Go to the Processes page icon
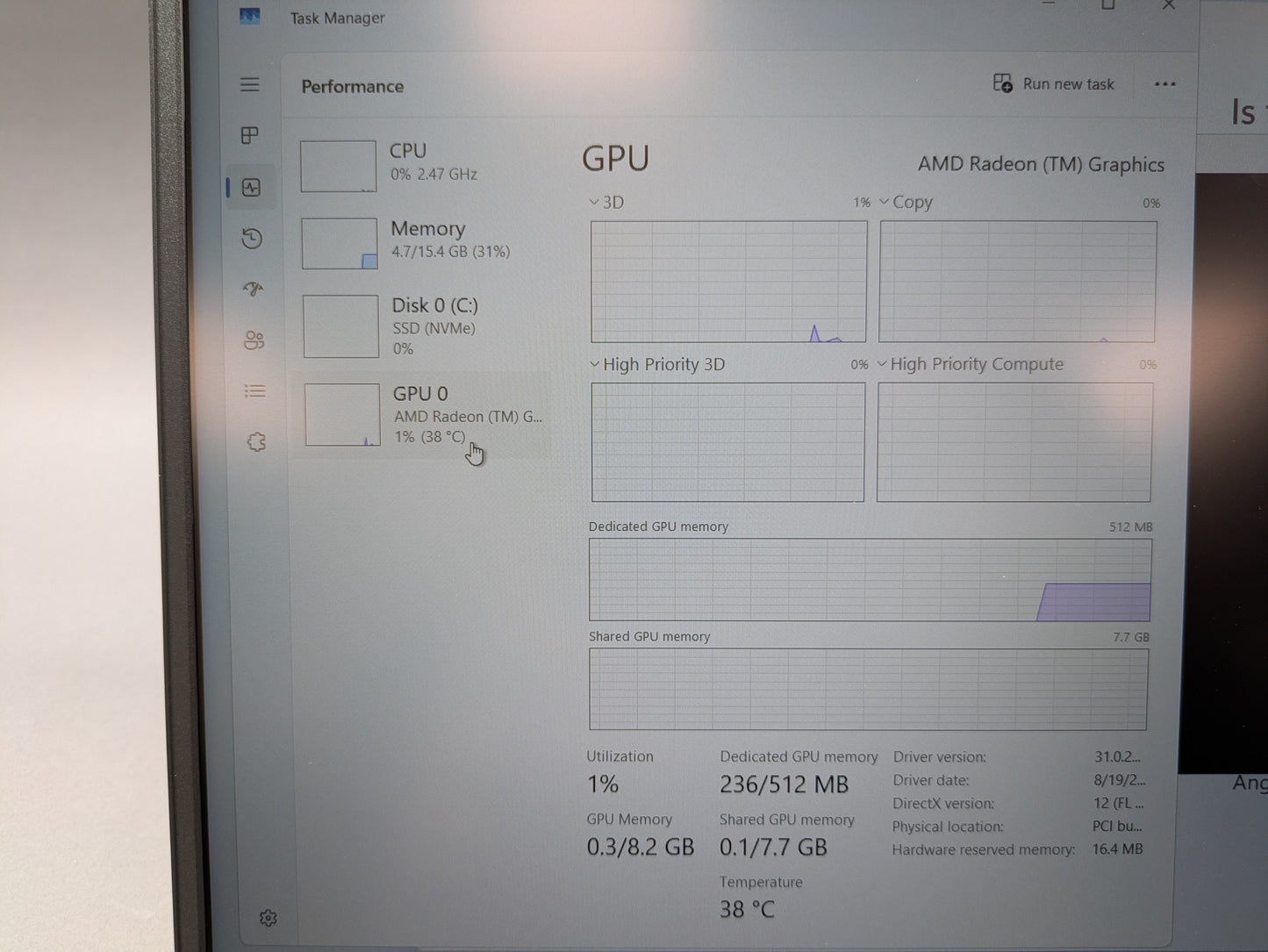Screen dimensions: 1268x952 tap(250, 135)
